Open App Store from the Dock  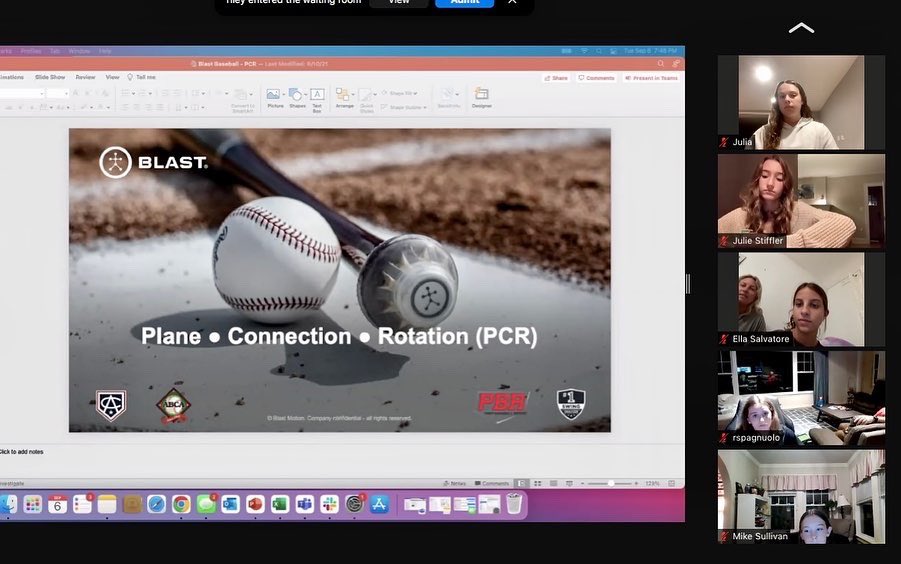point(379,504)
